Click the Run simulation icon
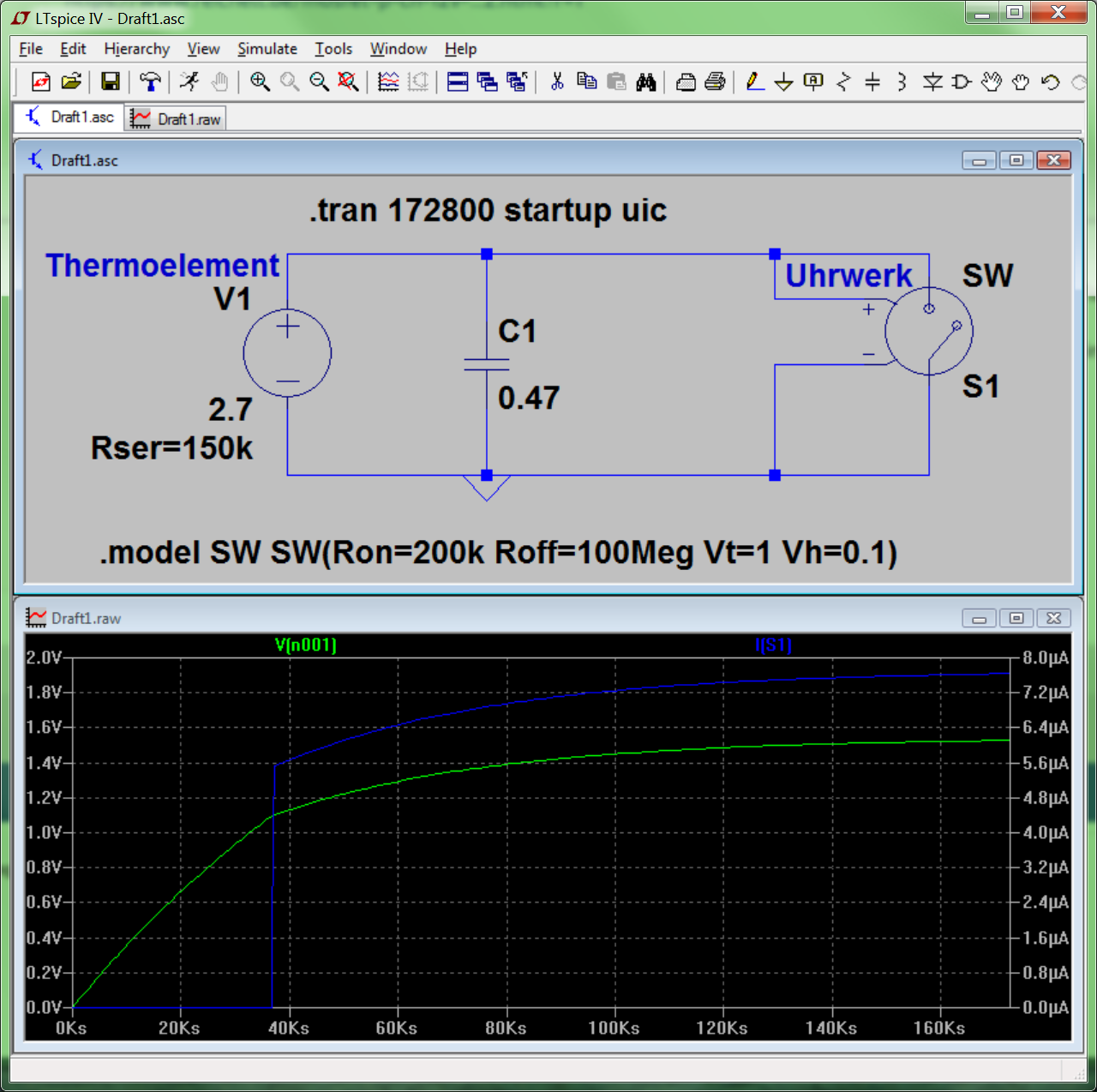Screen dimensions: 1097x1092 coord(189,81)
